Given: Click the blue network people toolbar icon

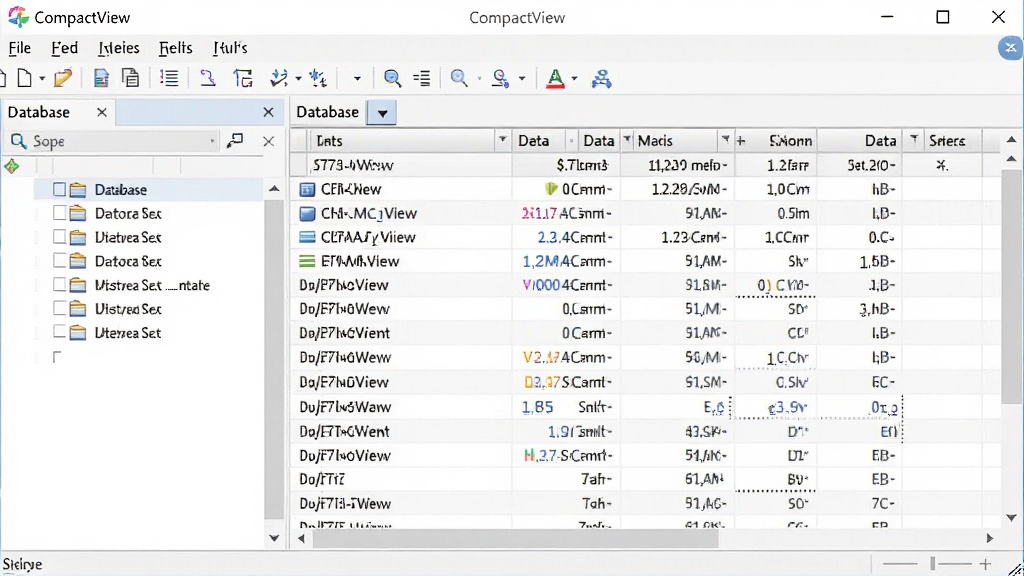Looking at the screenshot, I should 601,79.
